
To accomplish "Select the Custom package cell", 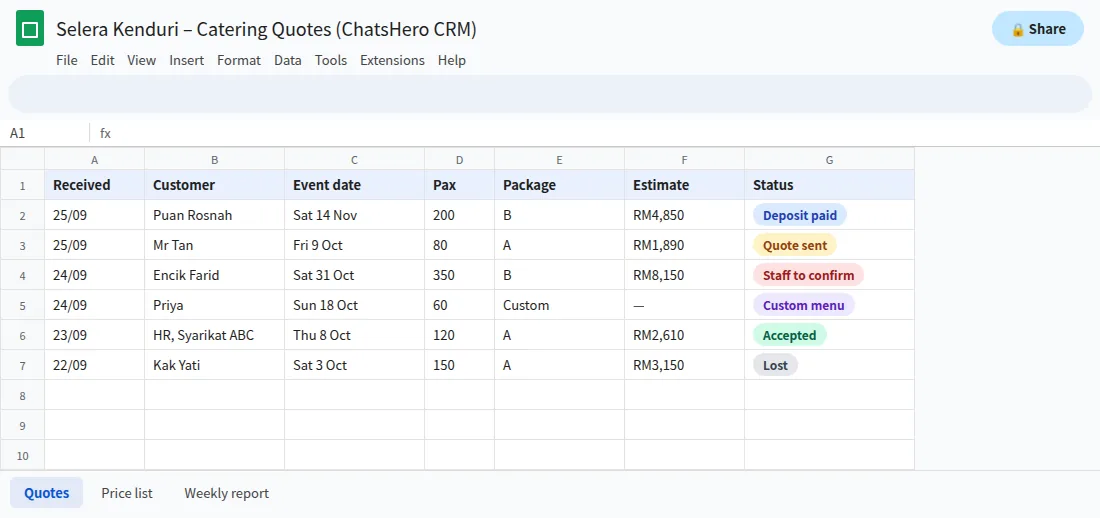I will tap(559, 305).
